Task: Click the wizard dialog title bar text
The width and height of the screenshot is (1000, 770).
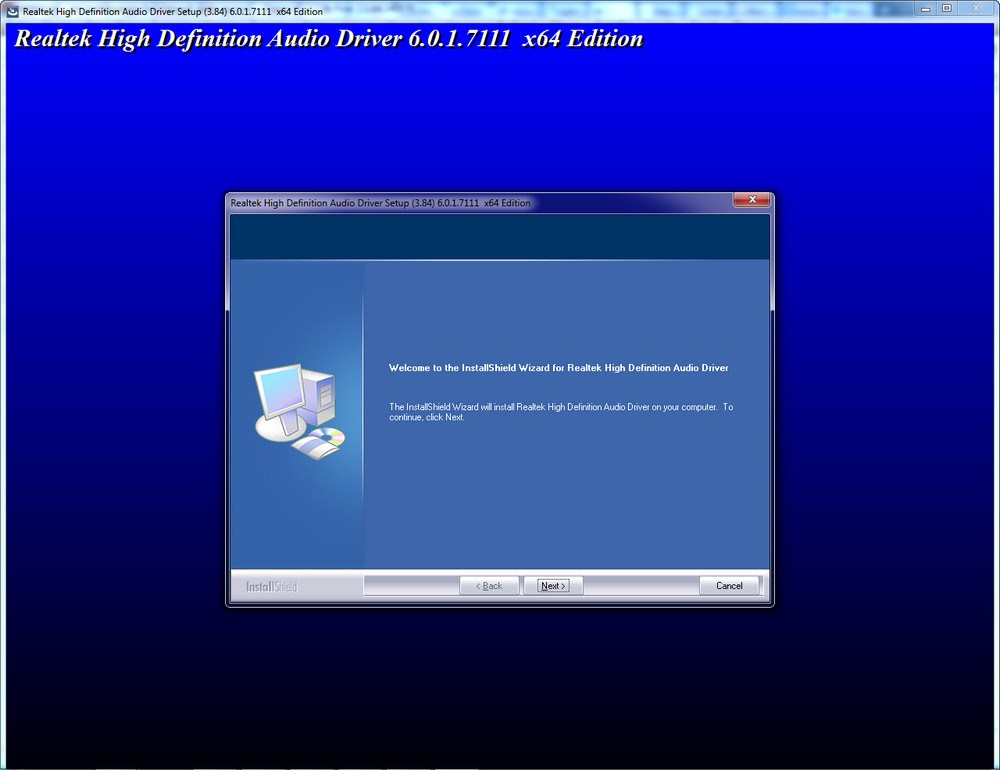Action: 380,202
